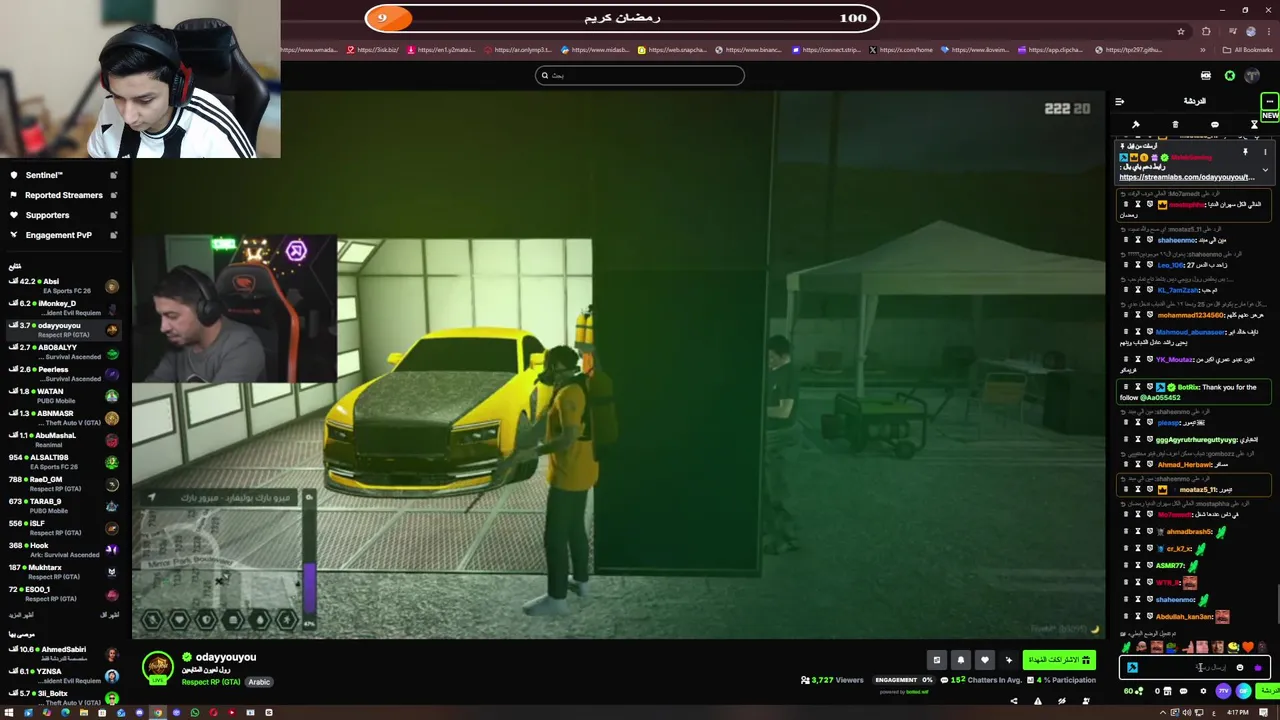
Task: Unpin the pinned chat message
Action: (x=1245, y=152)
